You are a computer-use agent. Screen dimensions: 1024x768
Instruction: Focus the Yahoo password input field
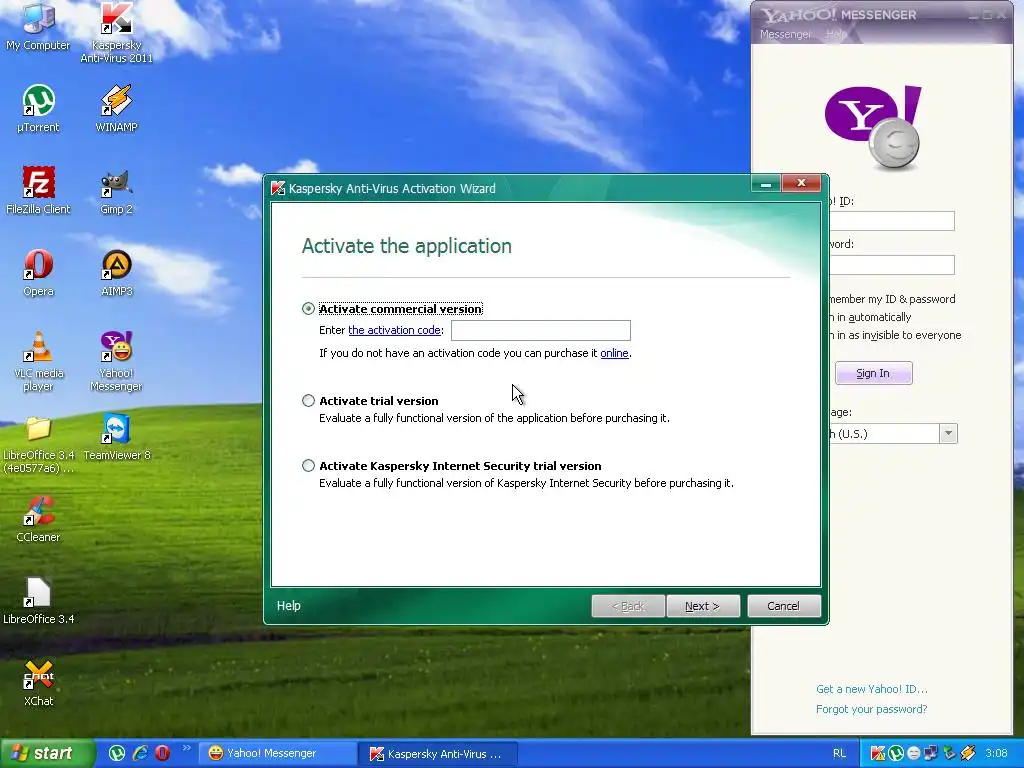coord(892,264)
